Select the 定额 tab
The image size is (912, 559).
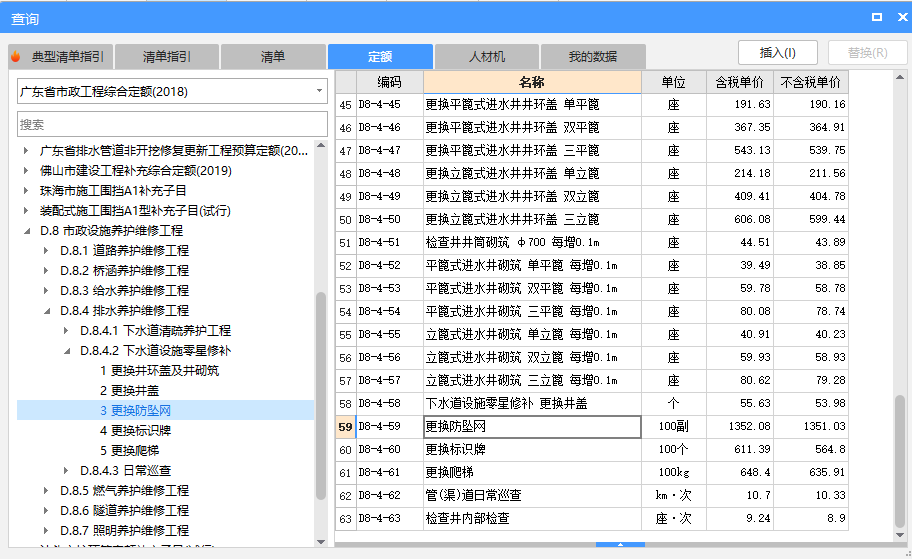pos(380,56)
